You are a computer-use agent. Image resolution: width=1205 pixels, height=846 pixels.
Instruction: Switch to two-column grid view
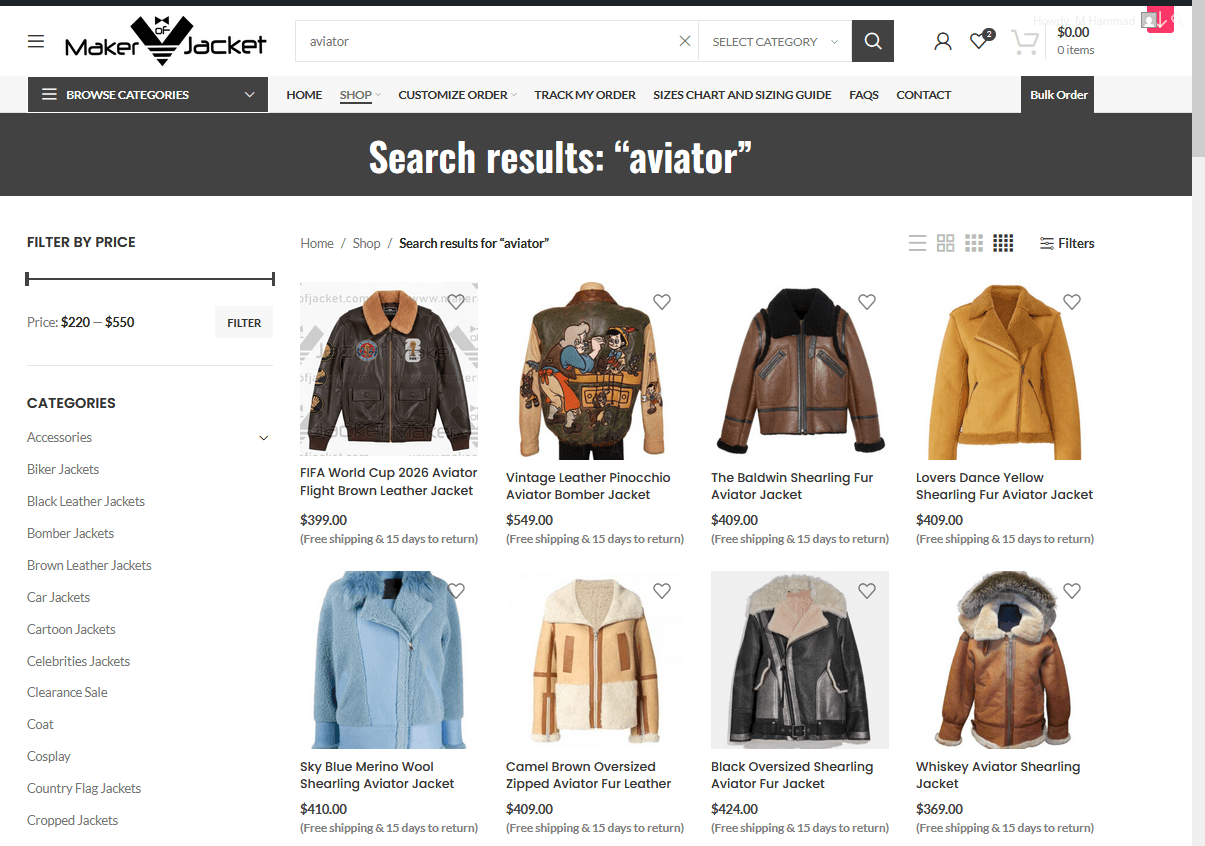point(946,243)
